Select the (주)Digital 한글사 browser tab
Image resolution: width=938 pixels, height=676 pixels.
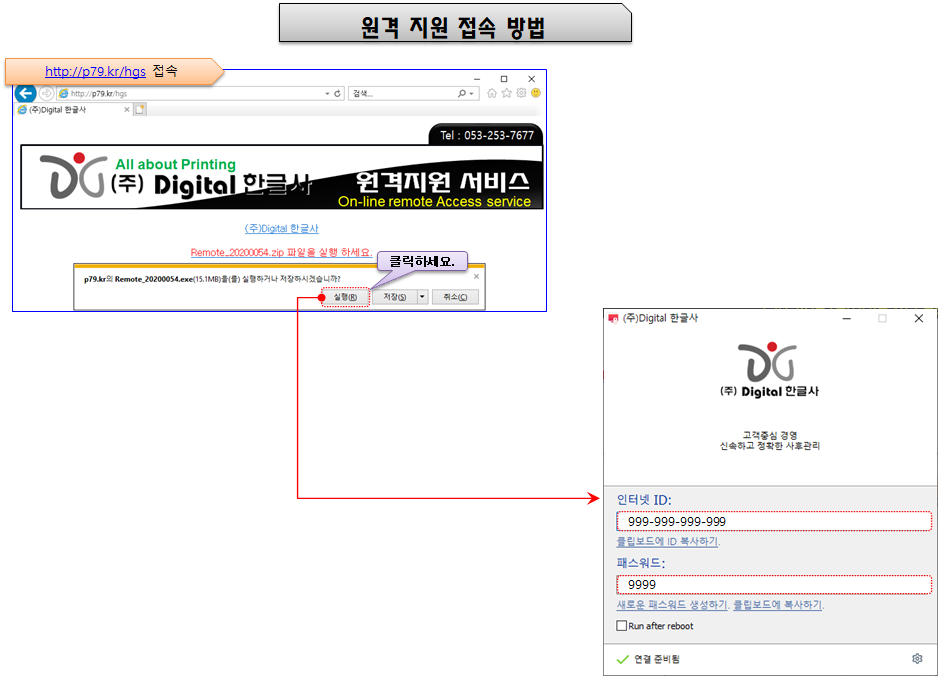pyautogui.click(x=73, y=109)
